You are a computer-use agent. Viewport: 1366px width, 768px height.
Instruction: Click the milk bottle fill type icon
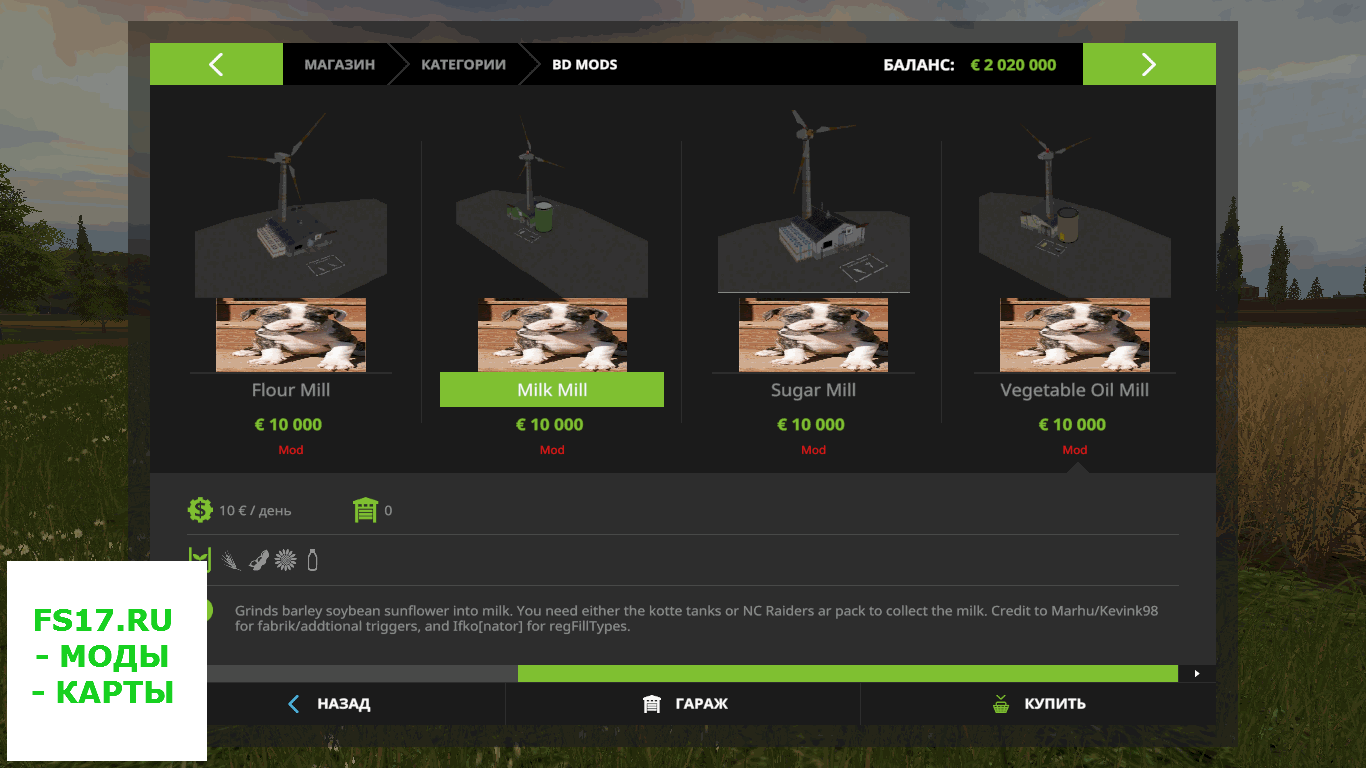[313, 560]
